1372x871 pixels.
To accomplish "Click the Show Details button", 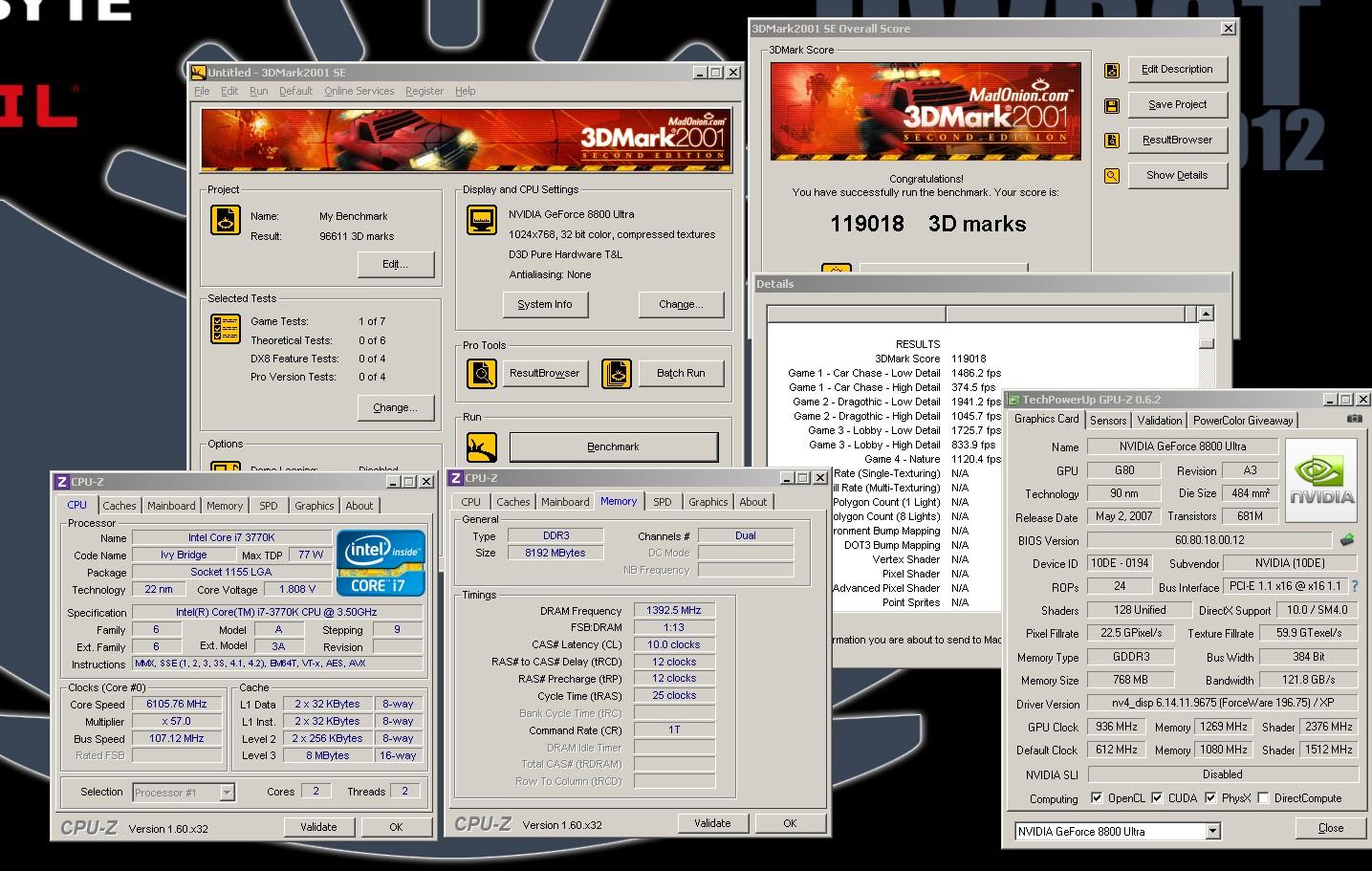I will pyautogui.click(x=1177, y=176).
